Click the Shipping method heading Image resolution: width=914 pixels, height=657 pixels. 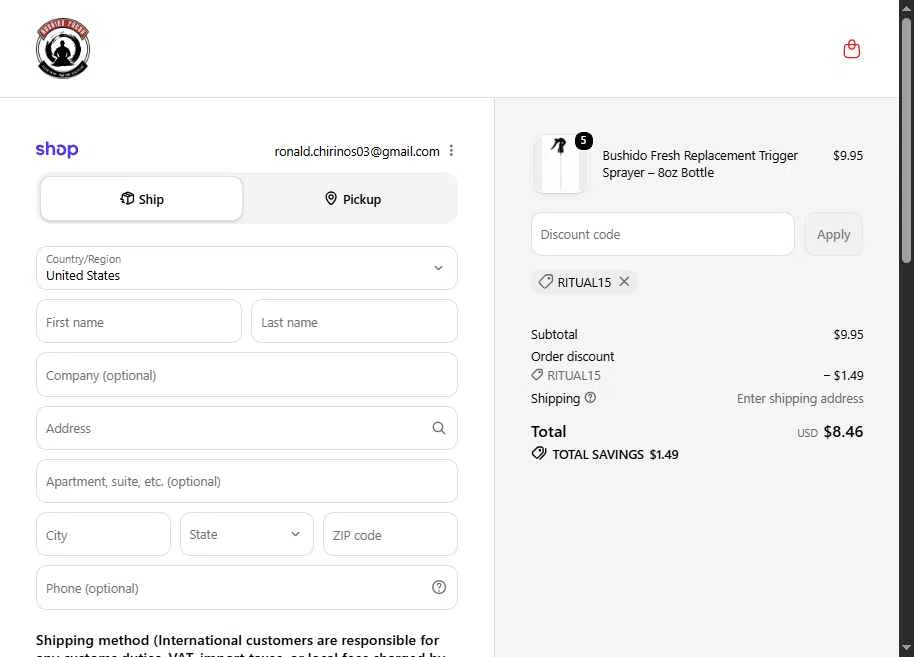240,647
